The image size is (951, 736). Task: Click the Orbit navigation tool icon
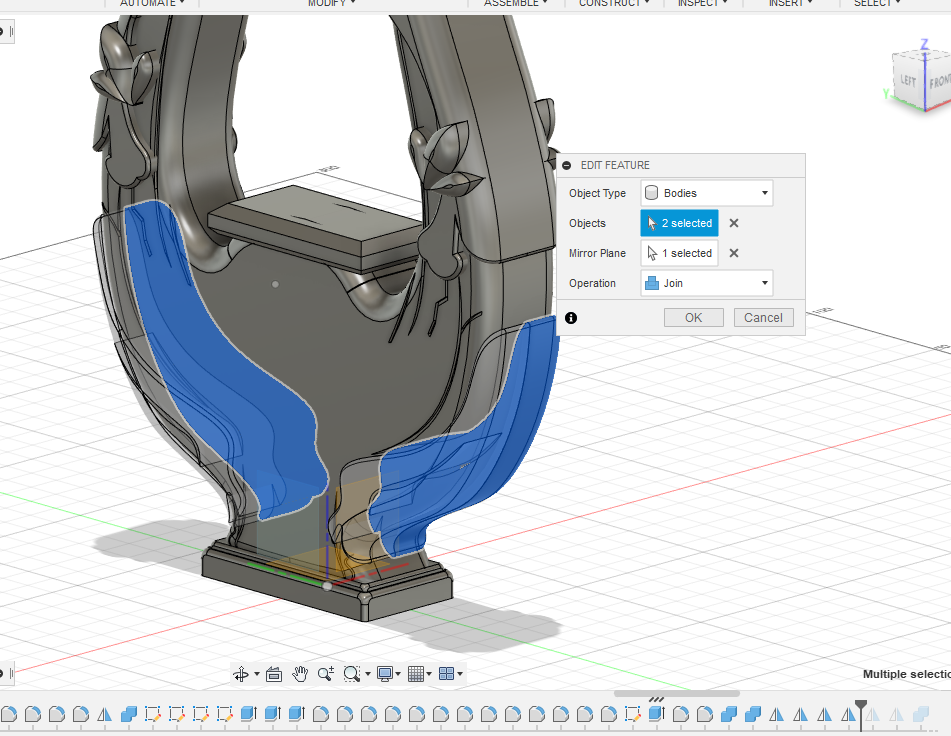(241, 674)
